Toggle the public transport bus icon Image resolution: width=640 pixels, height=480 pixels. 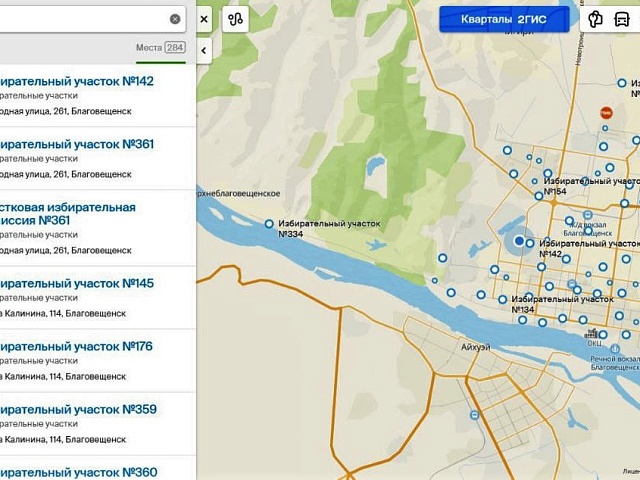tap(626, 19)
